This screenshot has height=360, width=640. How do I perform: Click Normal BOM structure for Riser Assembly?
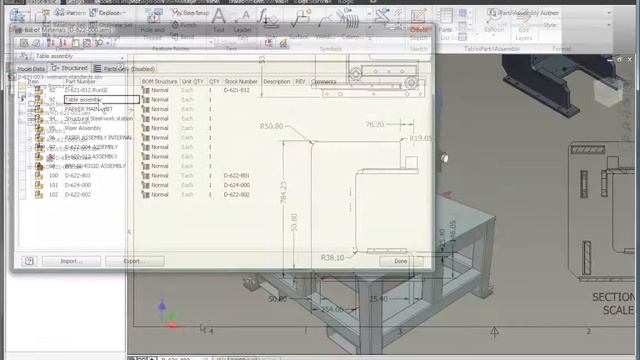[155, 128]
